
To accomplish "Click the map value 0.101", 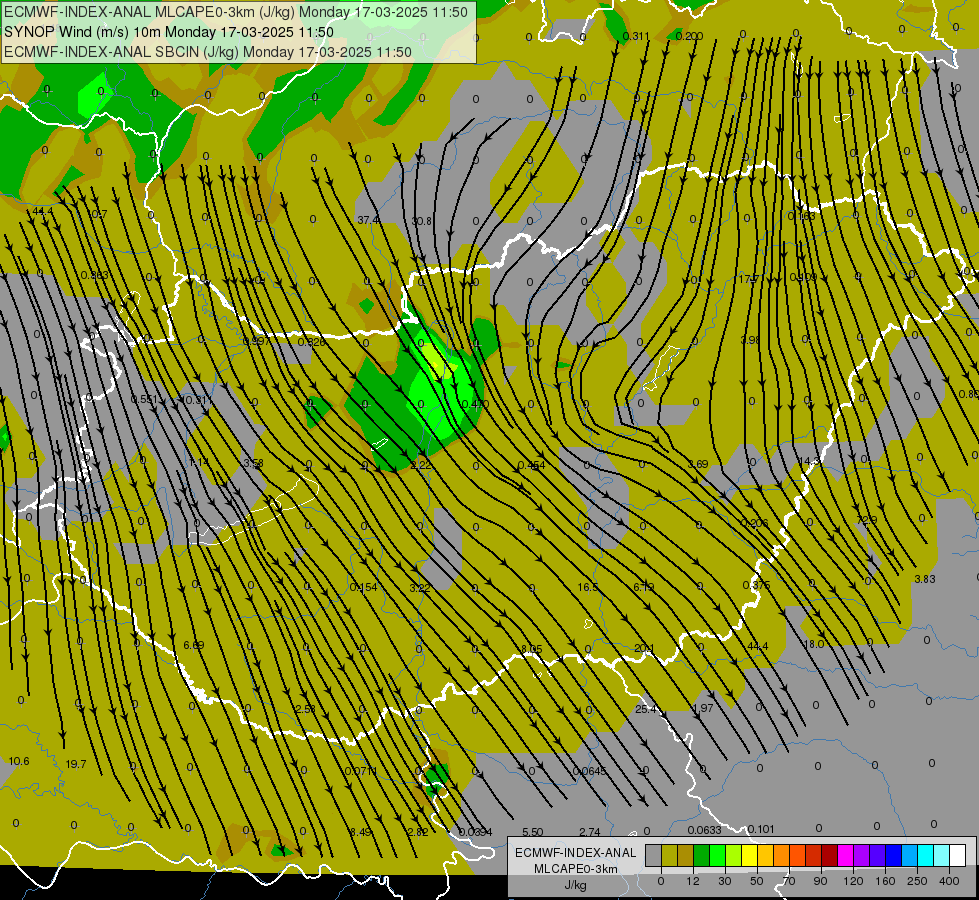I will (x=761, y=829).
